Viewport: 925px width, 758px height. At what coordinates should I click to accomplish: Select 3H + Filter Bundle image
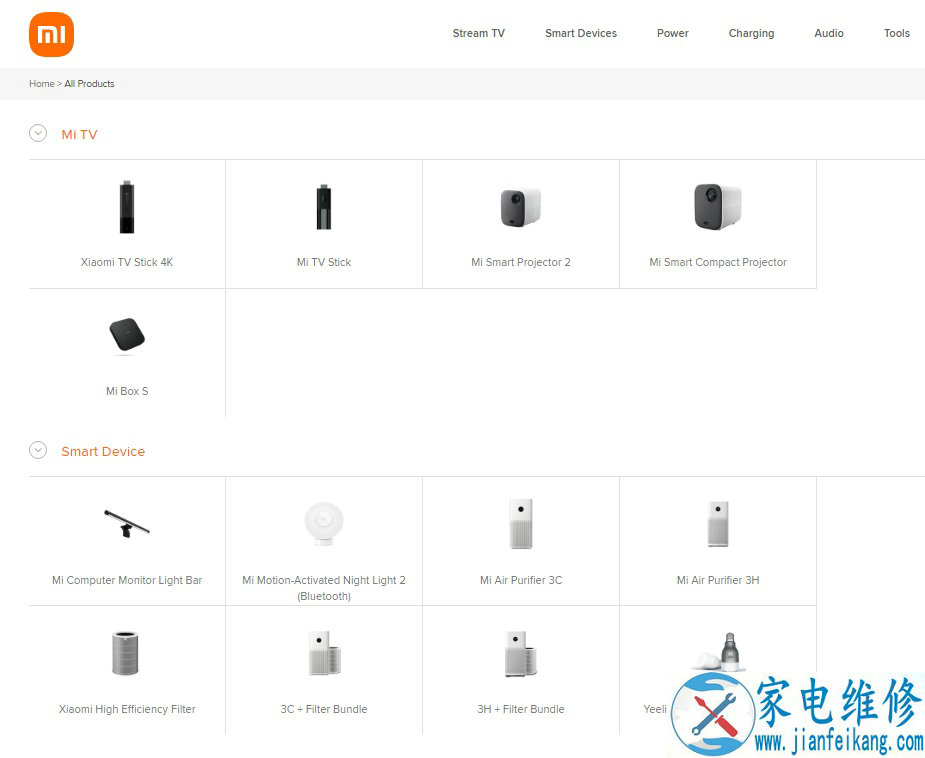pyautogui.click(x=521, y=653)
